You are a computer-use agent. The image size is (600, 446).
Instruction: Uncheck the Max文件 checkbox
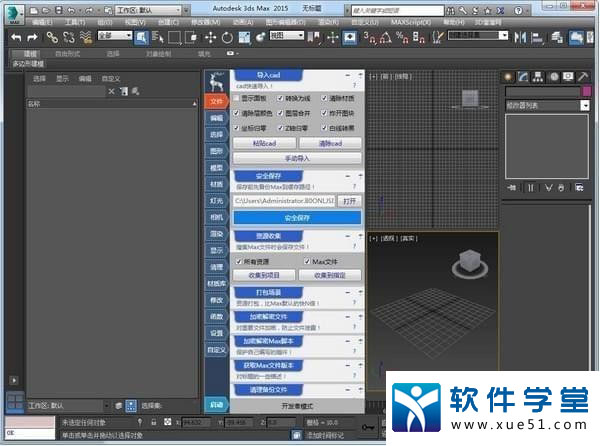point(307,262)
